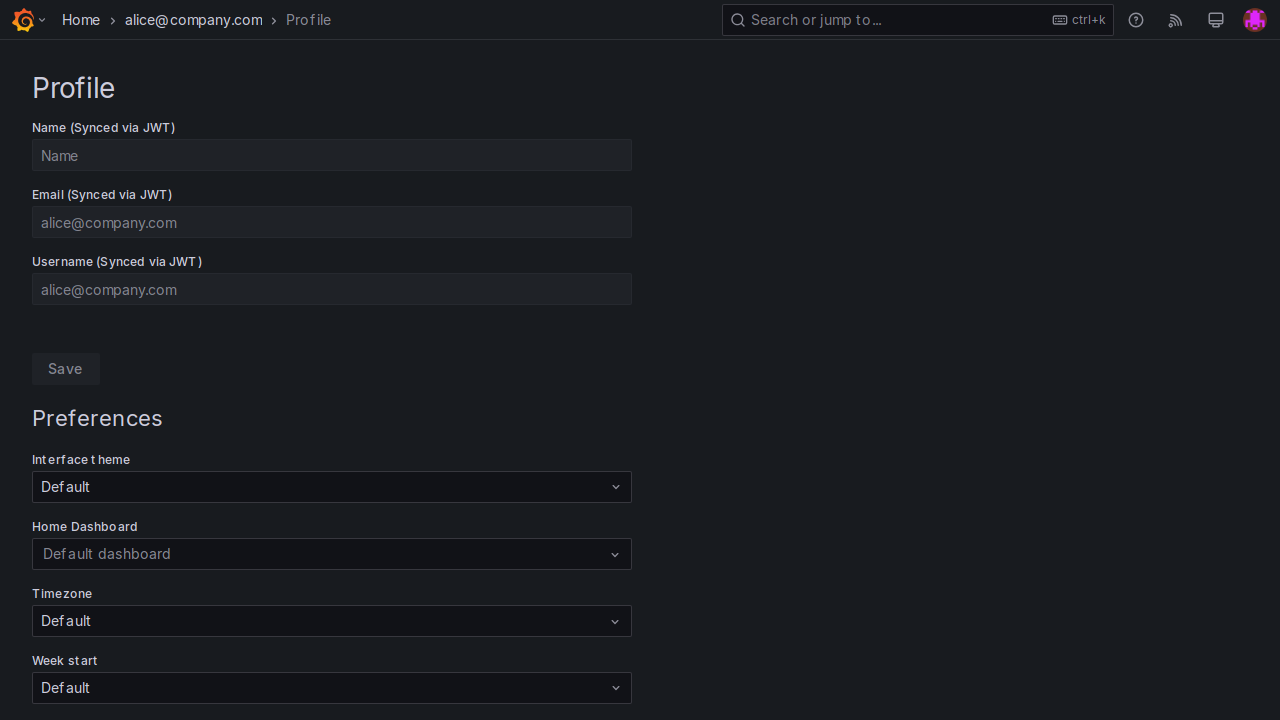Screen dimensions: 1280x720
Task: Open the News RSS feed icon
Action: tap(1176, 20)
